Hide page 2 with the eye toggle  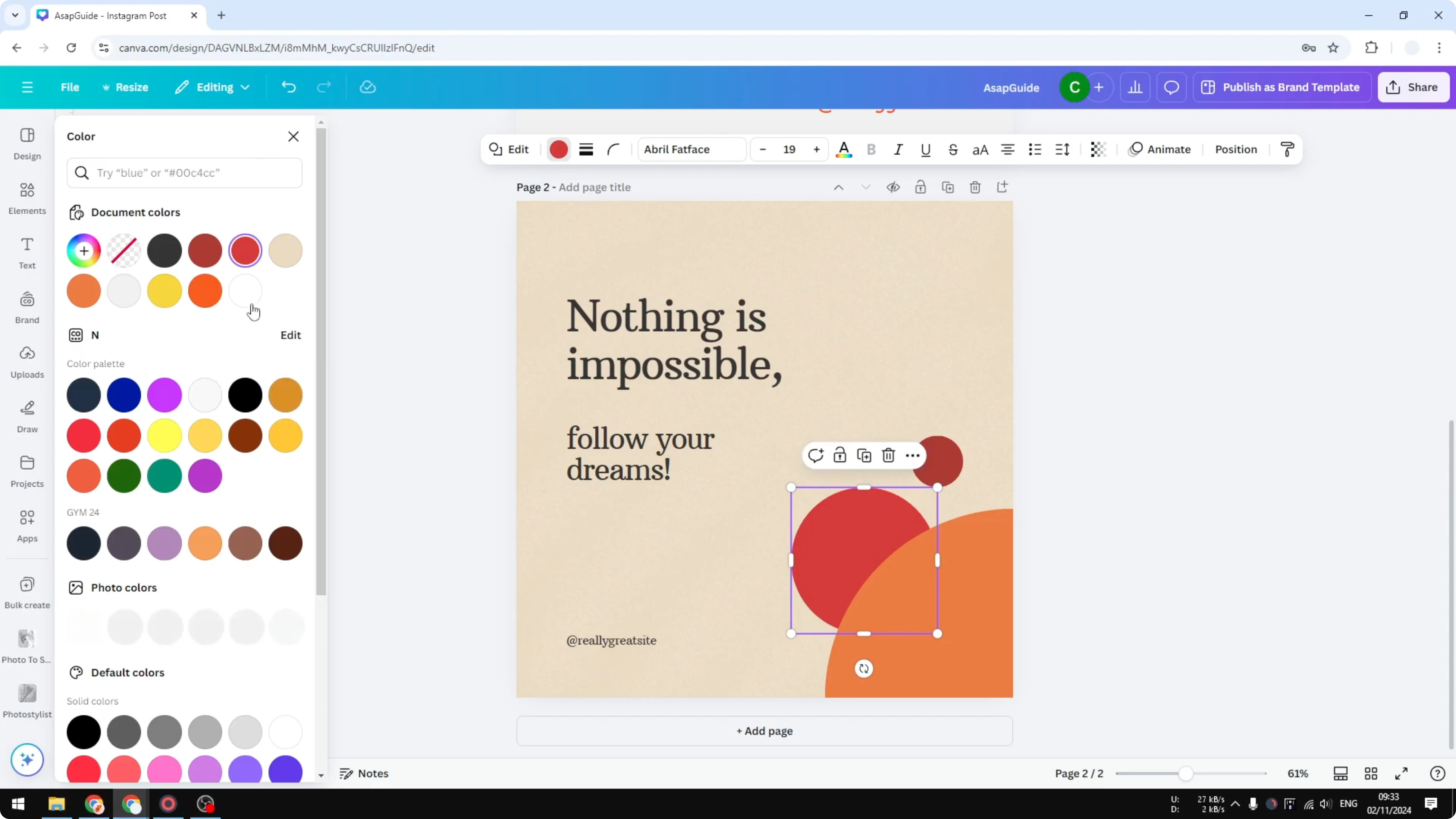coord(893,186)
